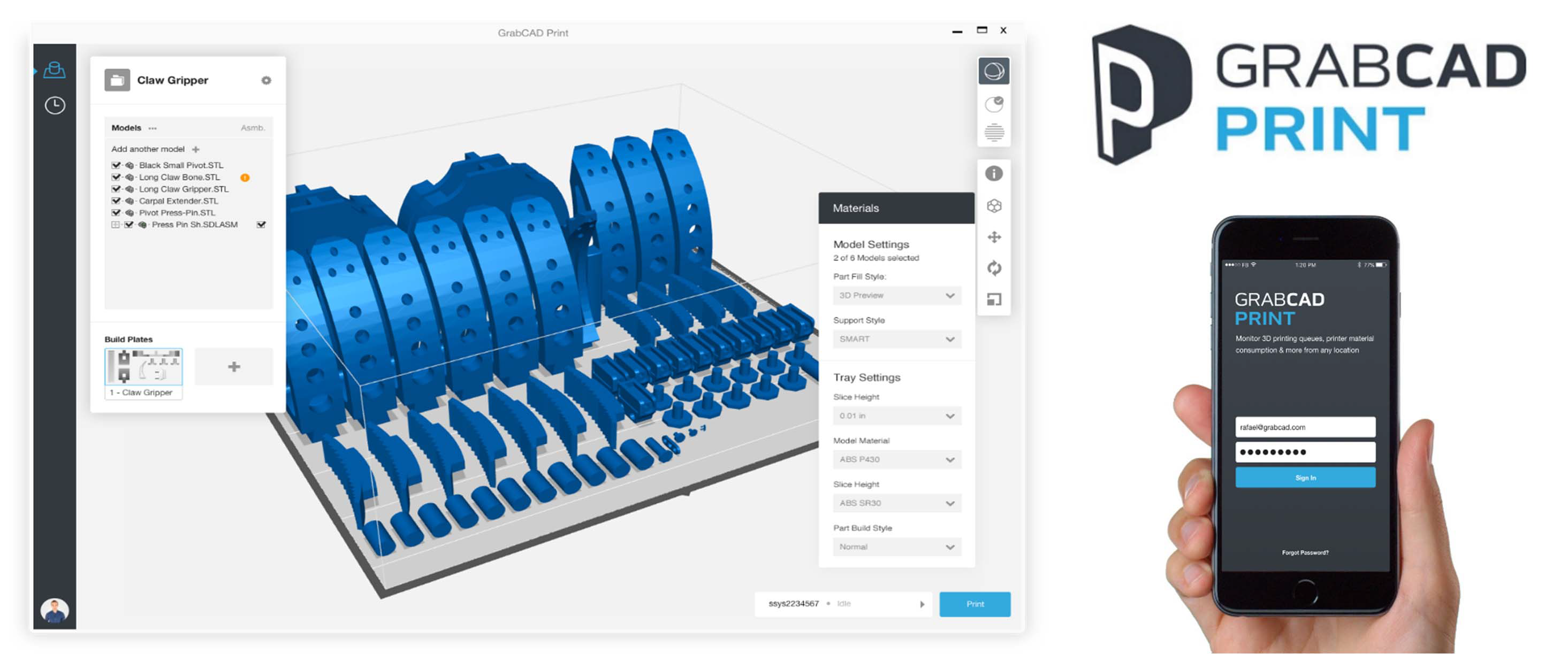Click the model icon of Black Small Pivot.STL
The image size is (1568, 654).
[129, 165]
